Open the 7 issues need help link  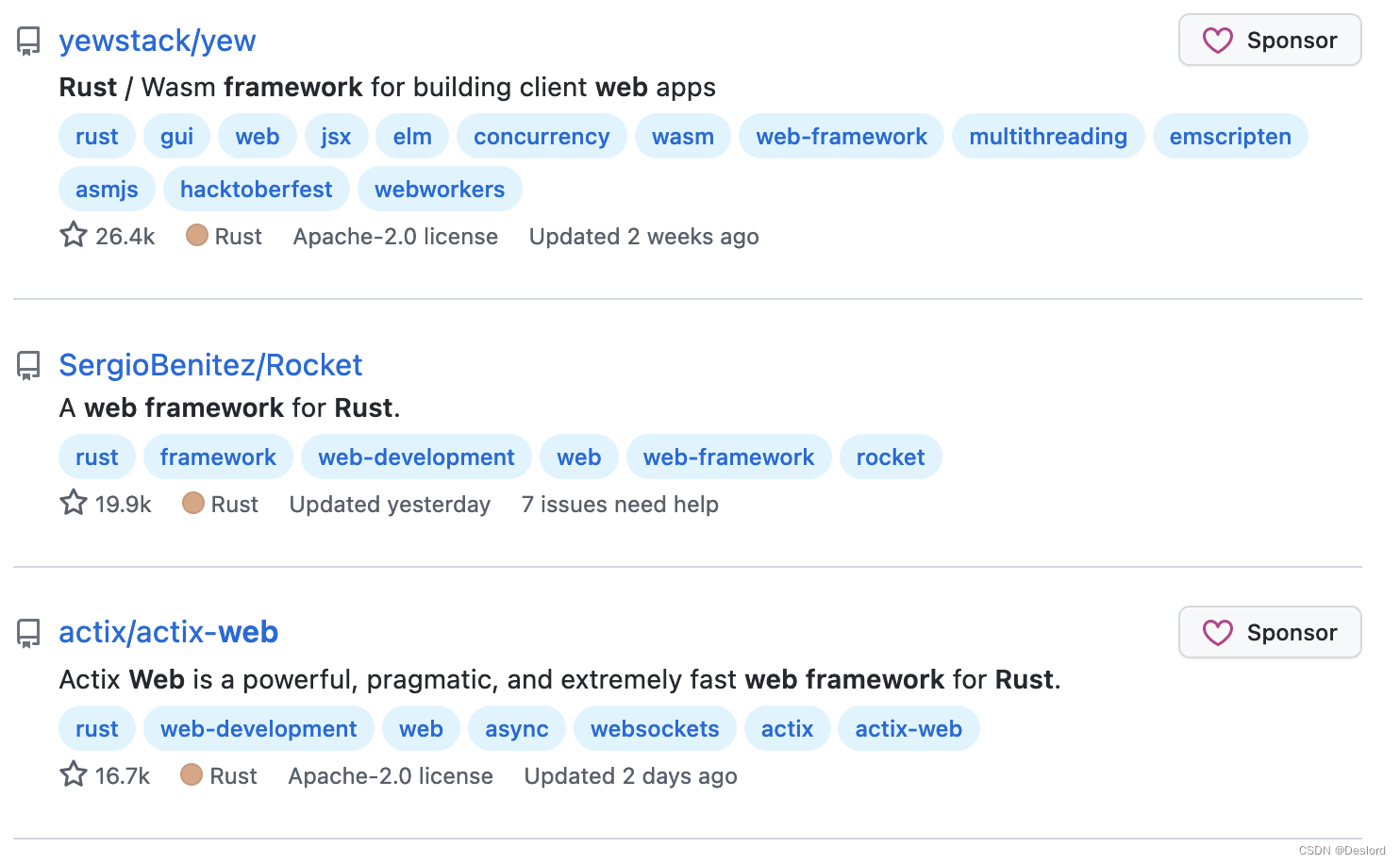(x=620, y=504)
